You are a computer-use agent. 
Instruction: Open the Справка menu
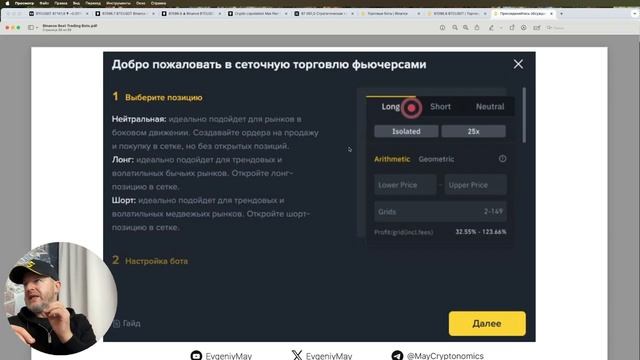click(x=158, y=3)
